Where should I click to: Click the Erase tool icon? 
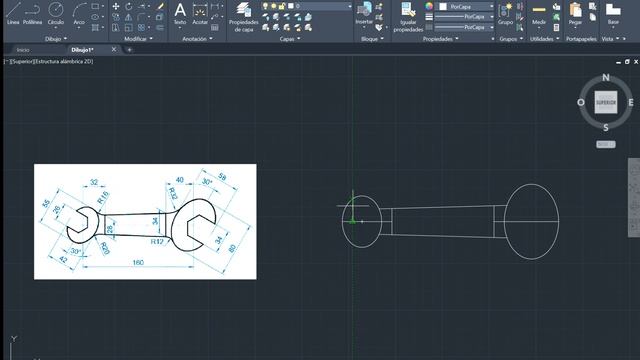click(x=160, y=6)
